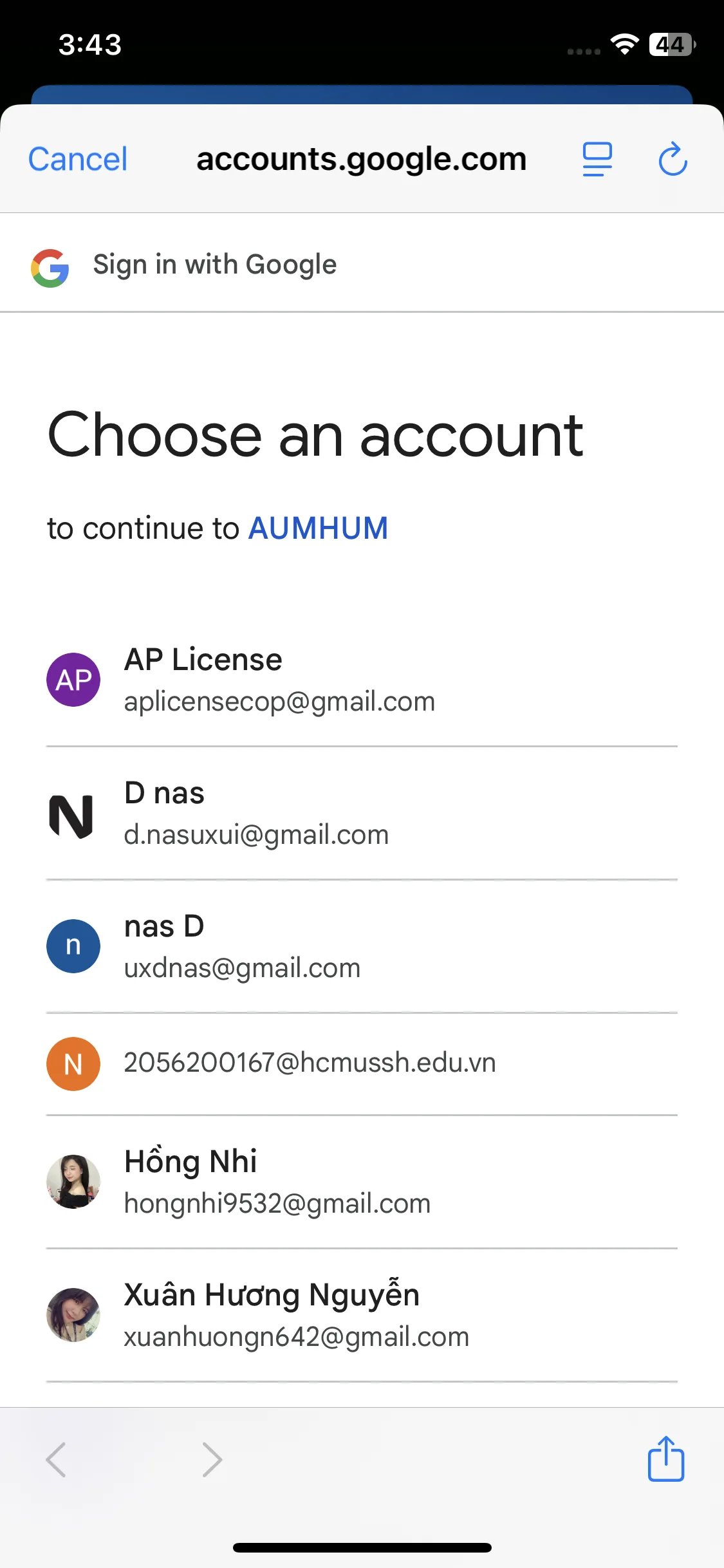This screenshot has height=1568, width=724.
Task: Go forward with right chevron arrow
Action: coord(212,1459)
